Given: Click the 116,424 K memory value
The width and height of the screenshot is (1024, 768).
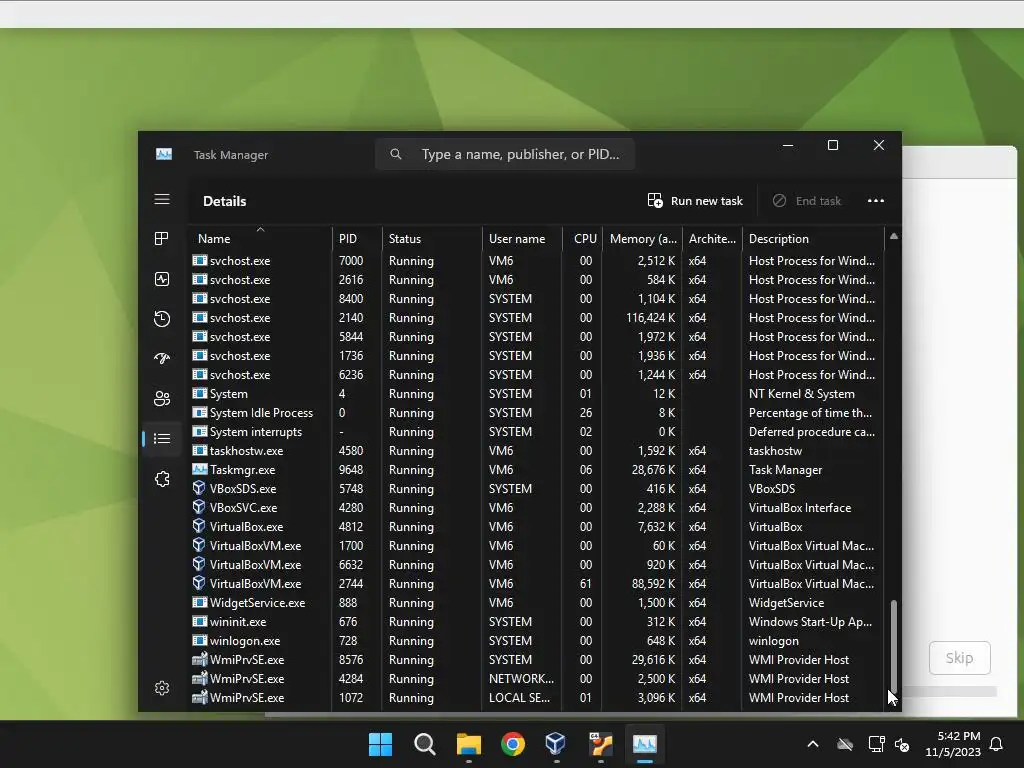Looking at the screenshot, I should click(x=650, y=317).
